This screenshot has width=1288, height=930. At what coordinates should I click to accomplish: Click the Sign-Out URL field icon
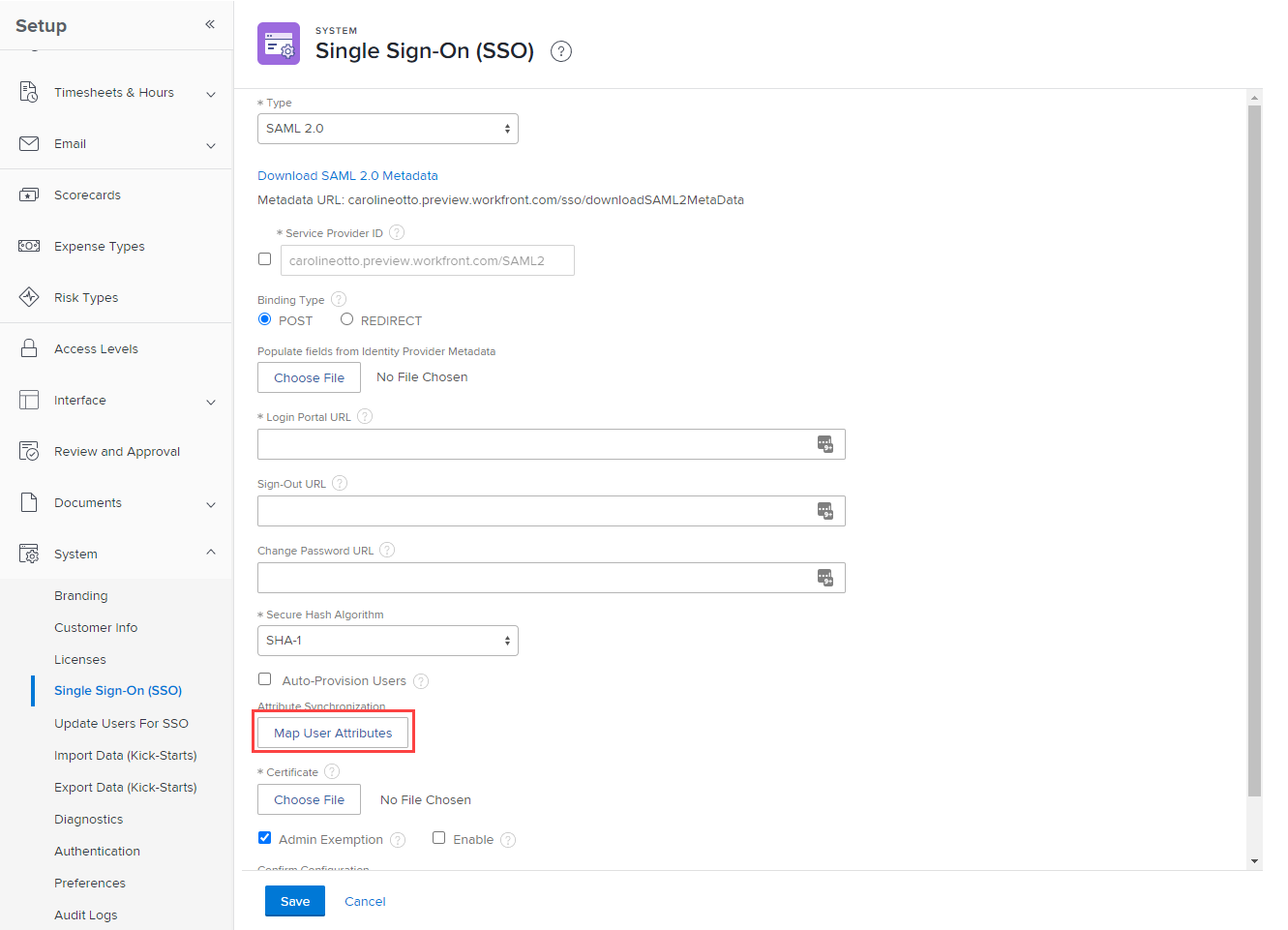(824, 511)
